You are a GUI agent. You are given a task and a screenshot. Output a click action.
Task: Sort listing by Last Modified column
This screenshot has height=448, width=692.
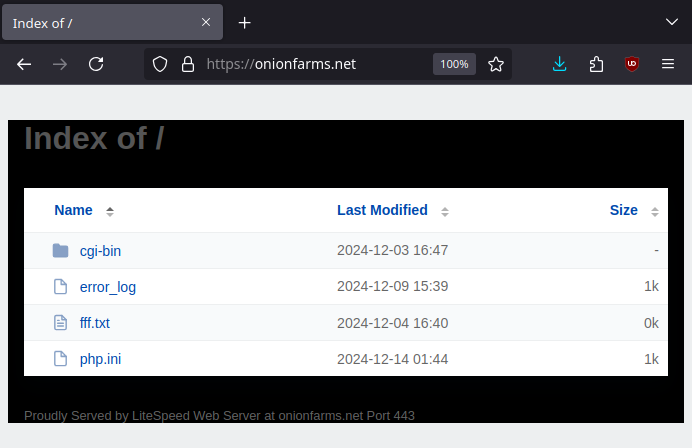(x=382, y=210)
